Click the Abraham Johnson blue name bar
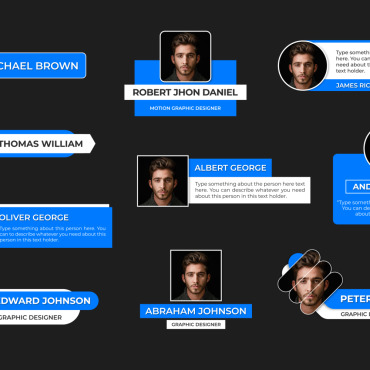 [196, 311]
